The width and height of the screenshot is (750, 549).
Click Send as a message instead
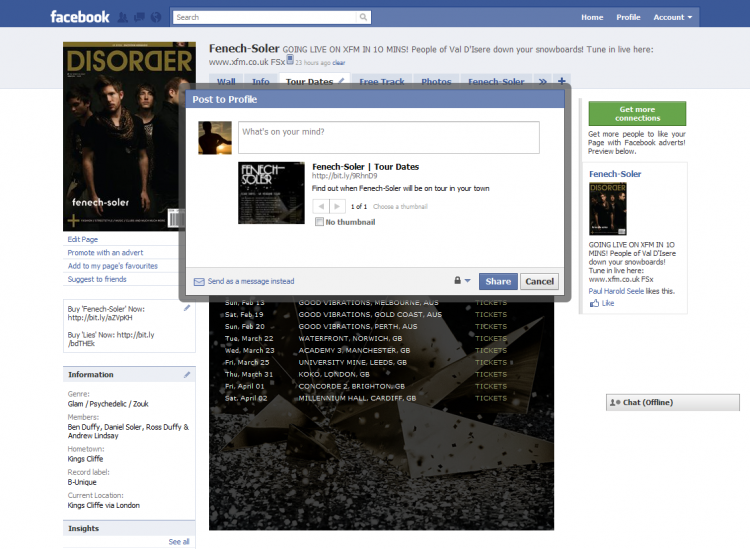pos(251,281)
